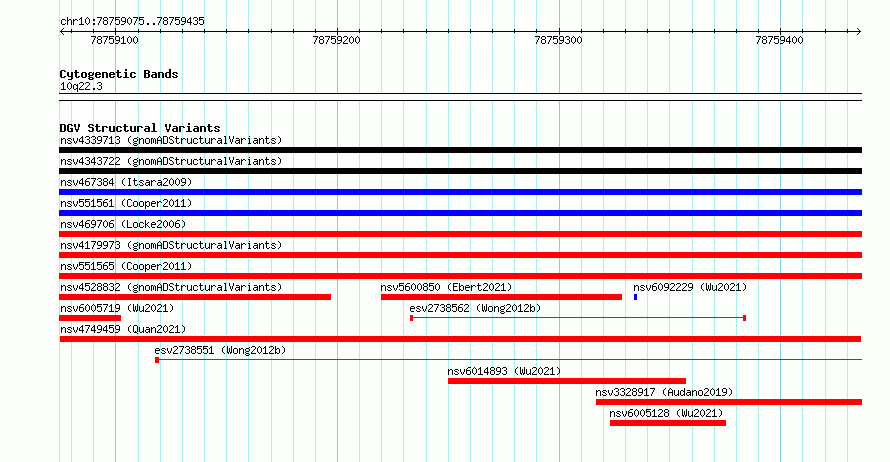Click the red bar under nsv4749459
Screen dimensions: 890x462
pyautogui.click(x=460, y=339)
